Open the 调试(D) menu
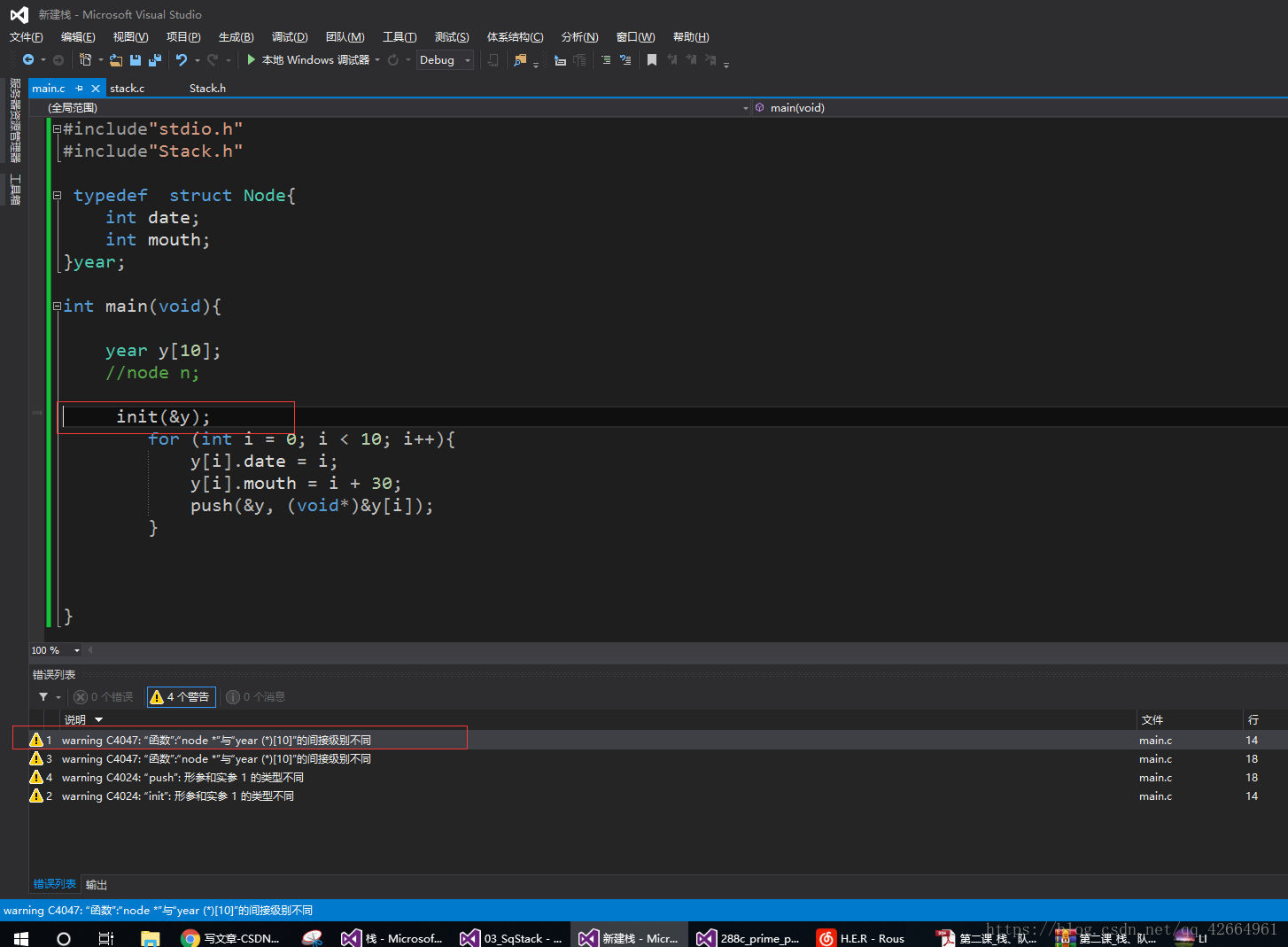Screen dimensions: 1288x947 290,37
